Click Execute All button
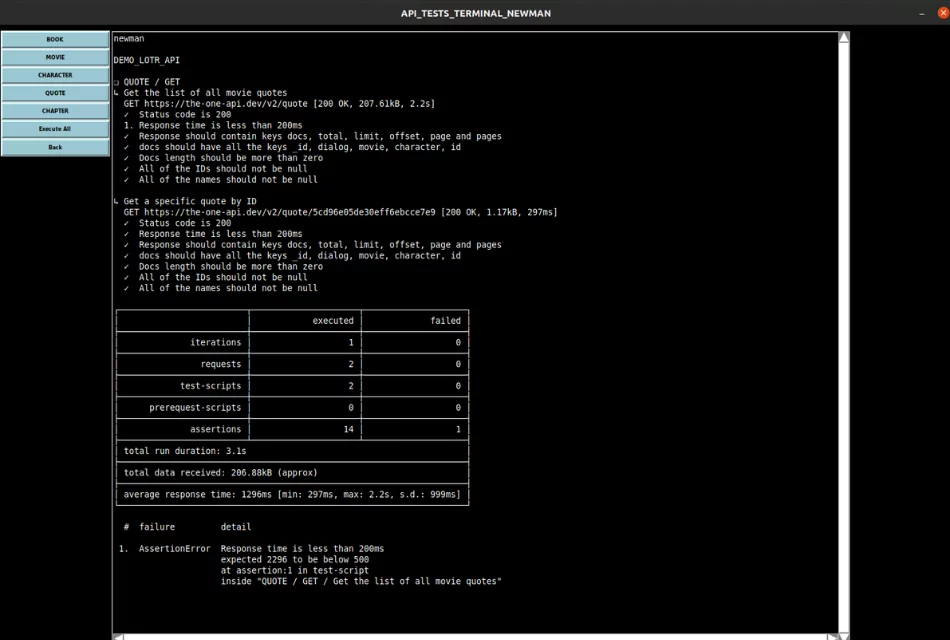950x640 pixels. point(55,129)
